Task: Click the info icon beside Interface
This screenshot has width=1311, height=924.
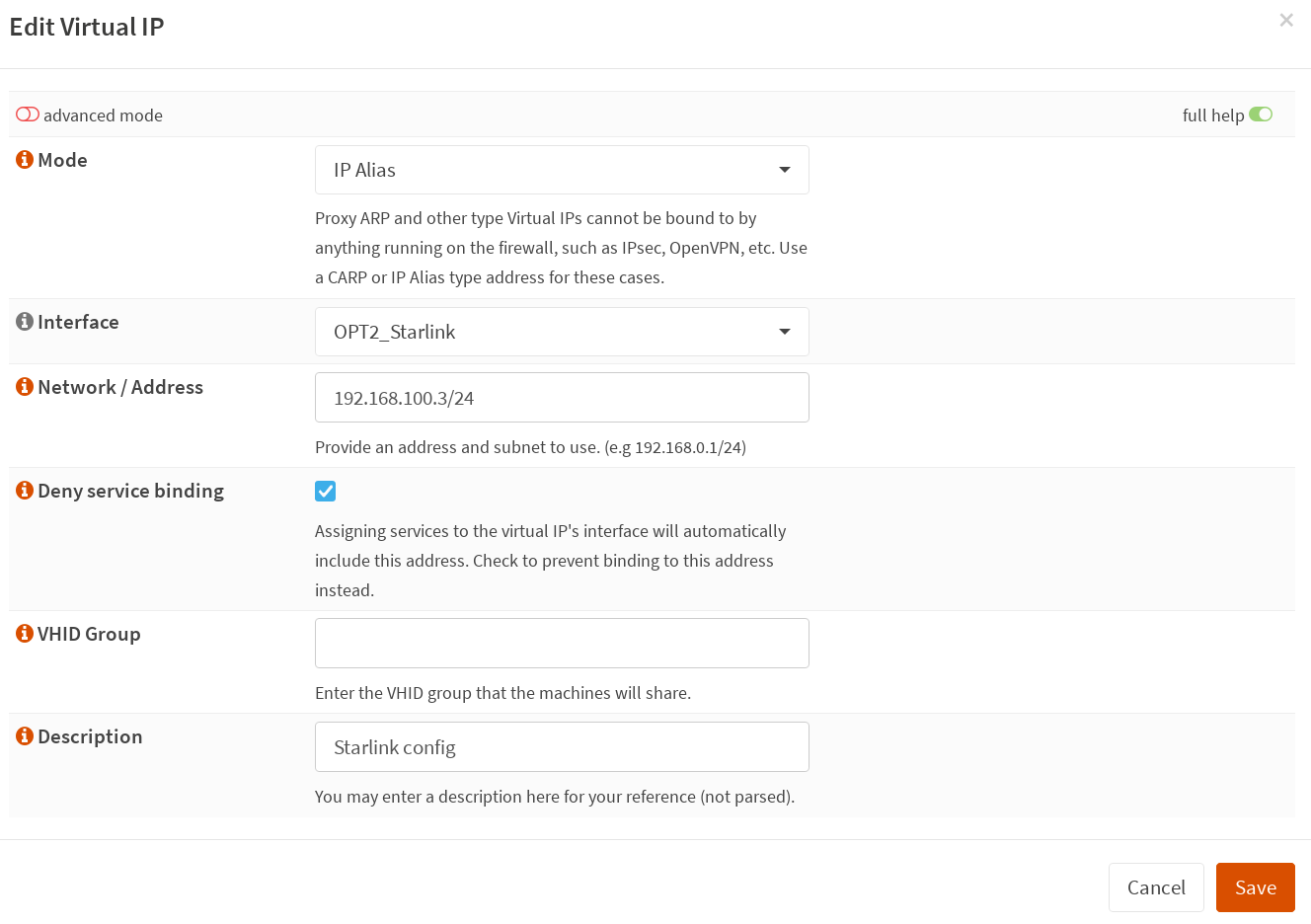Action: 25,322
